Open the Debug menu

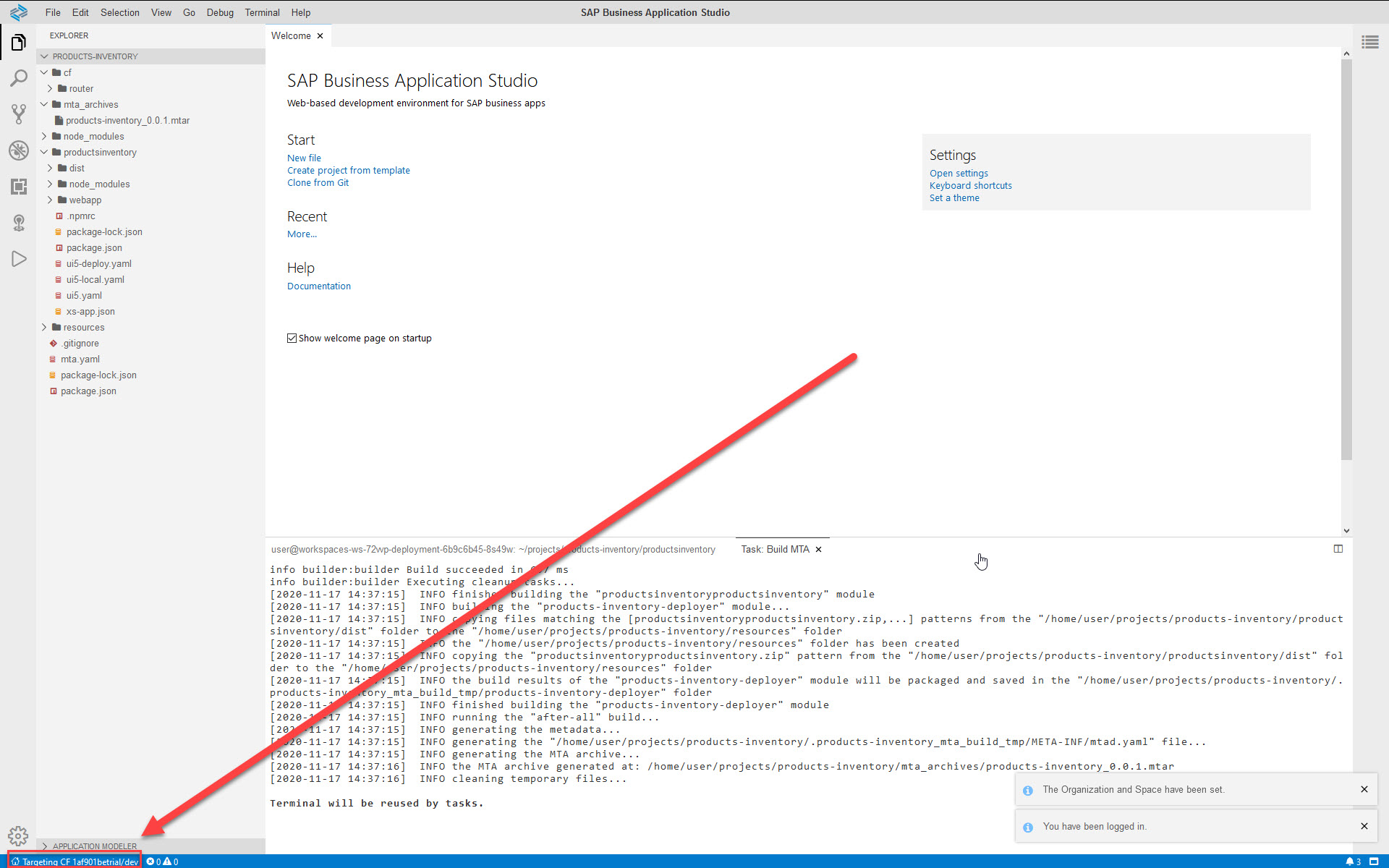coord(220,12)
